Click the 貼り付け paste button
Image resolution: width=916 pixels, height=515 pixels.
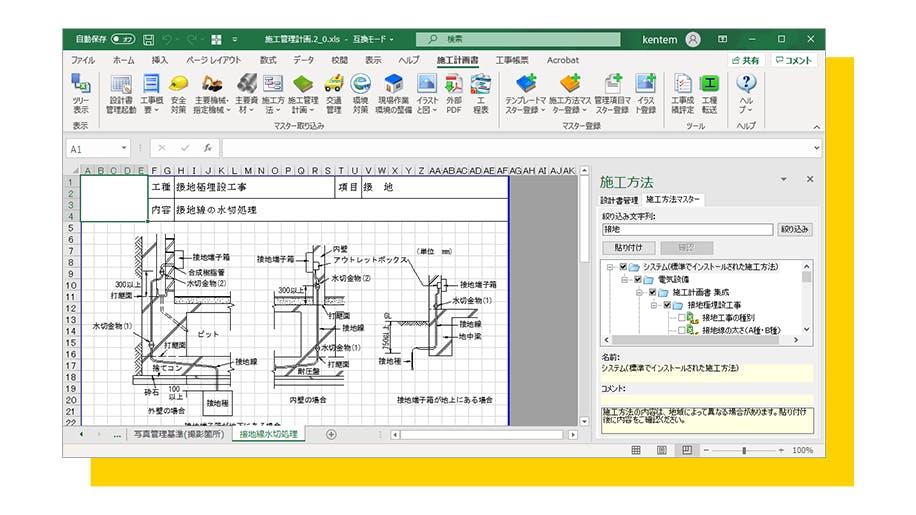pyautogui.click(x=629, y=248)
